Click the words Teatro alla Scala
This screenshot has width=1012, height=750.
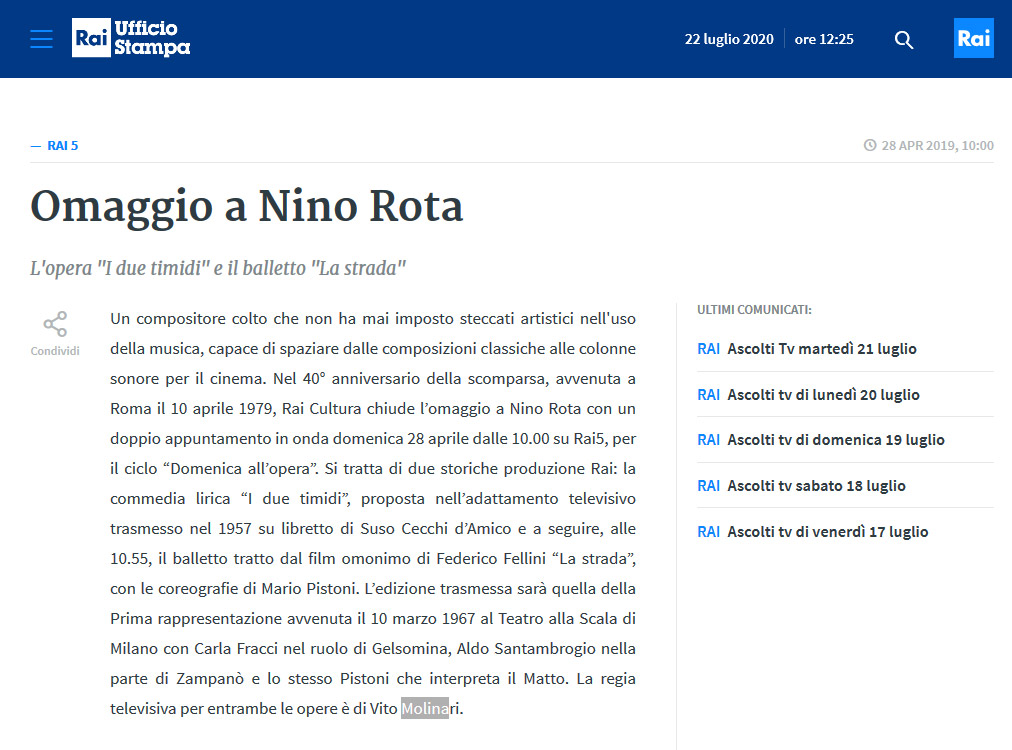(x=558, y=619)
